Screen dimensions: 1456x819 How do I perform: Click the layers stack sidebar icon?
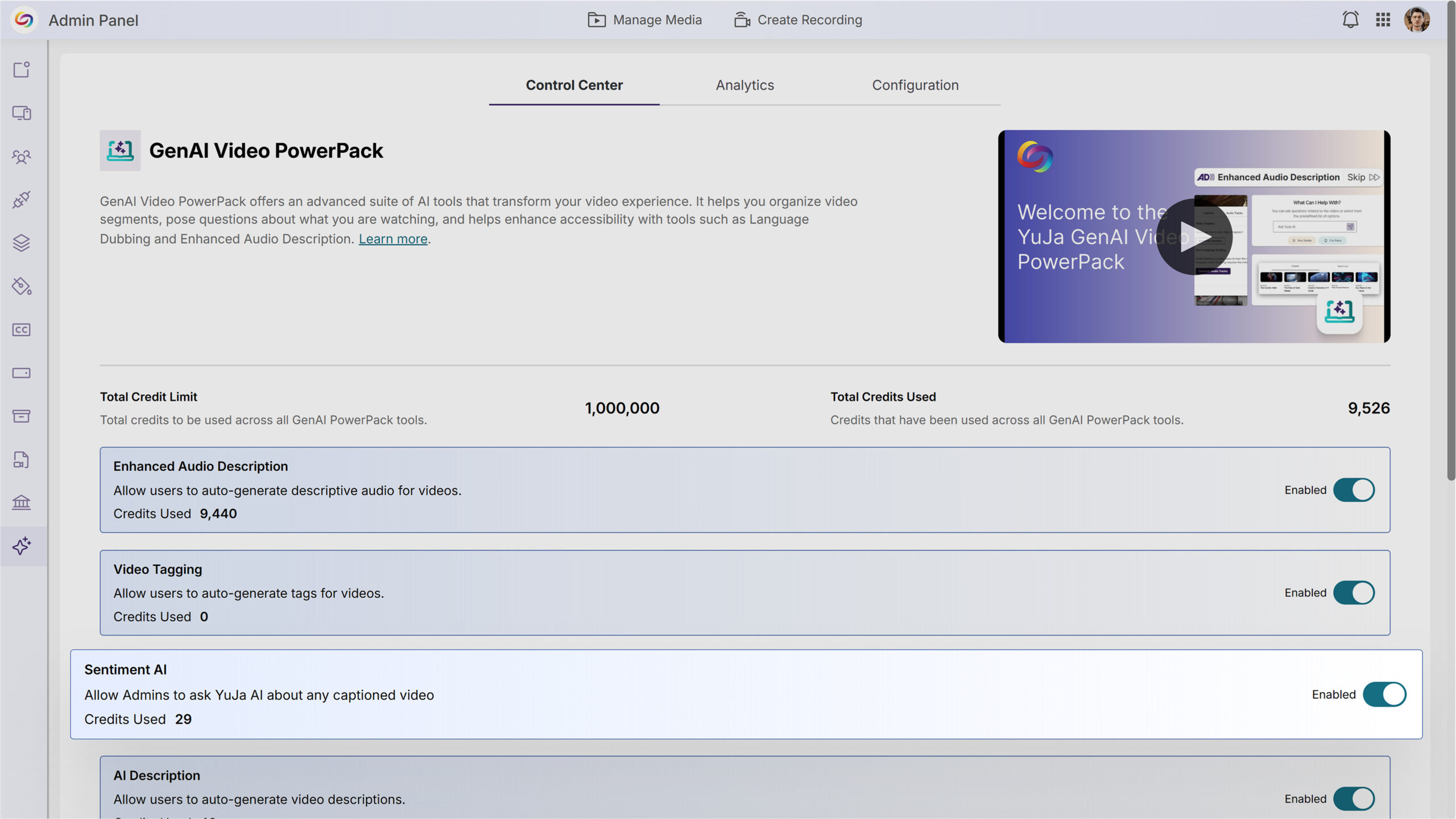22,243
